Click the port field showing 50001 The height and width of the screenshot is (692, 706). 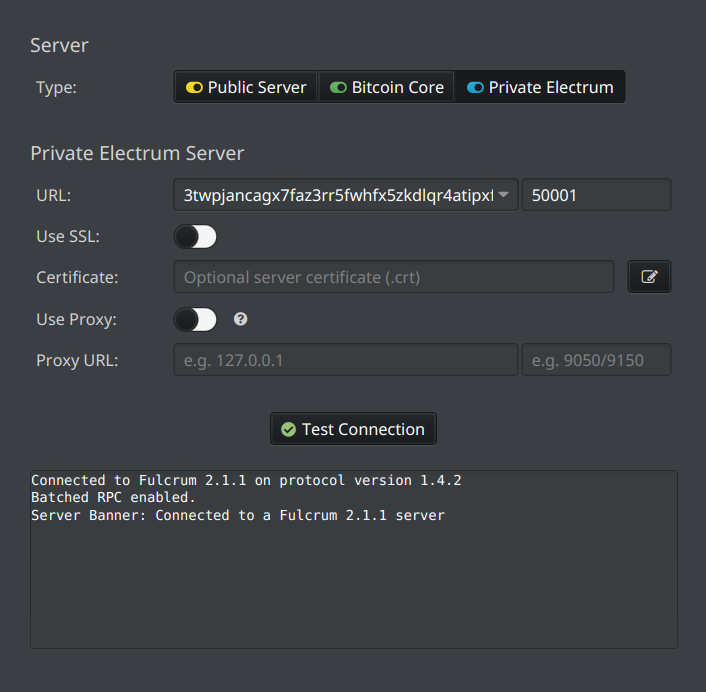(x=596, y=194)
